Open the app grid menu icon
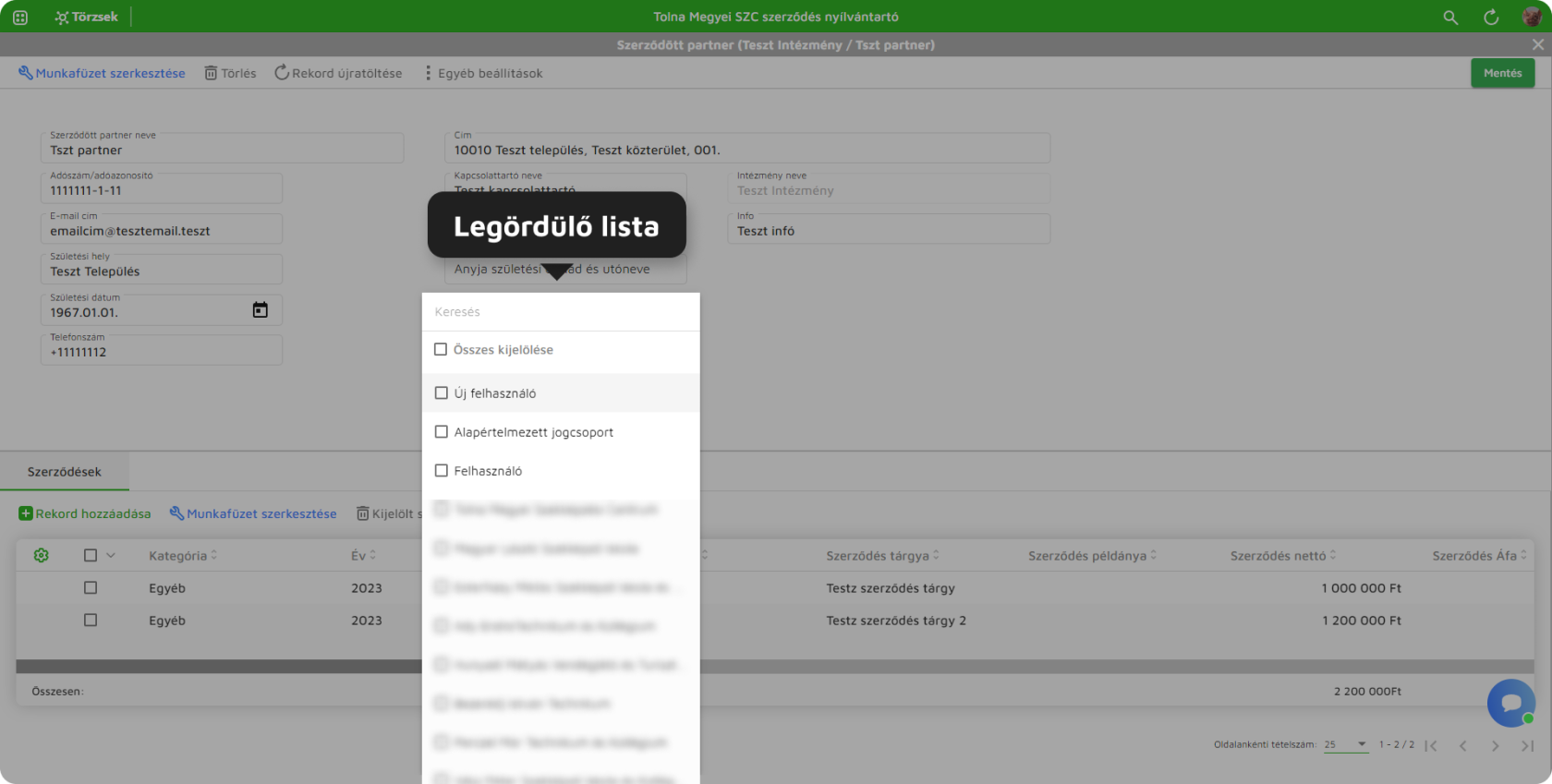 point(20,18)
